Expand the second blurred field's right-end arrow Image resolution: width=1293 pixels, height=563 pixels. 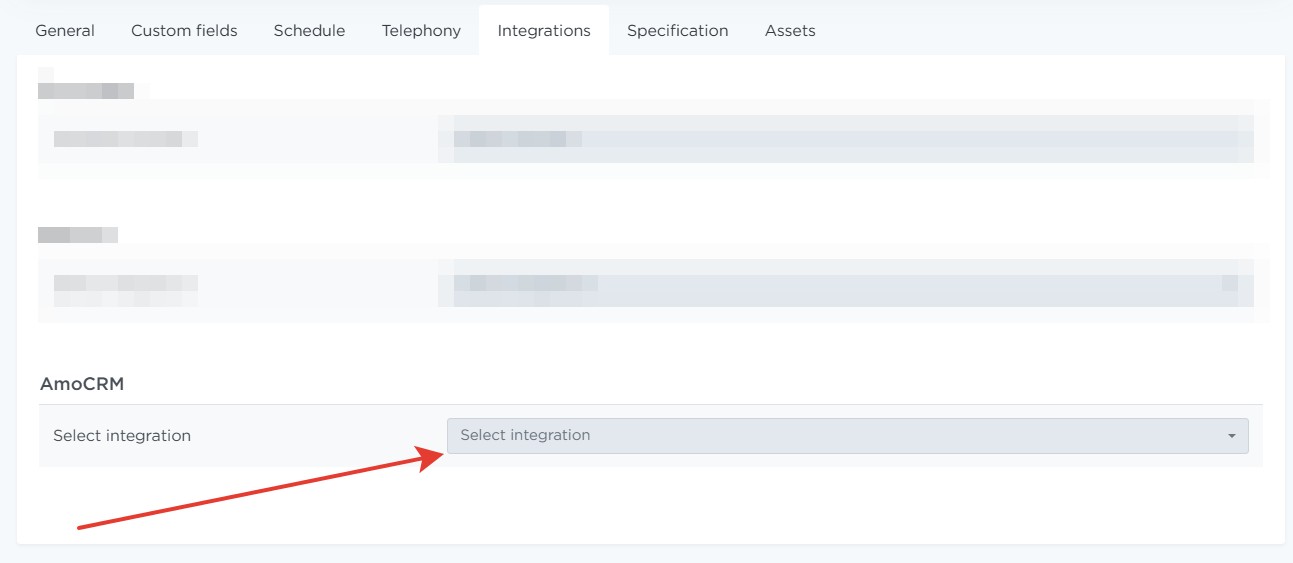click(1230, 284)
